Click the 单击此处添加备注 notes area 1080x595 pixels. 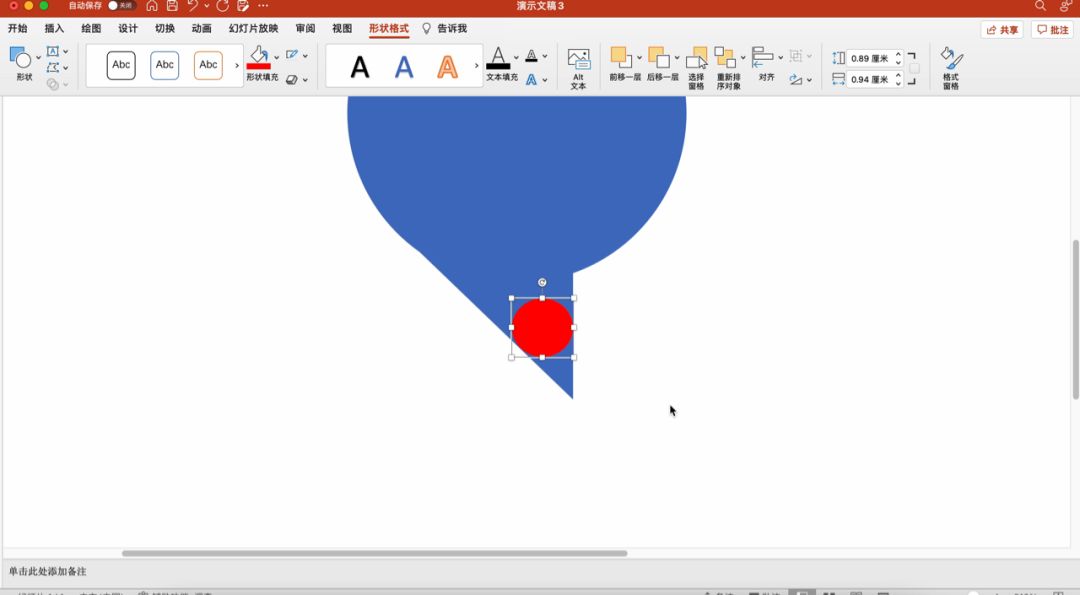tap(48, 571)
